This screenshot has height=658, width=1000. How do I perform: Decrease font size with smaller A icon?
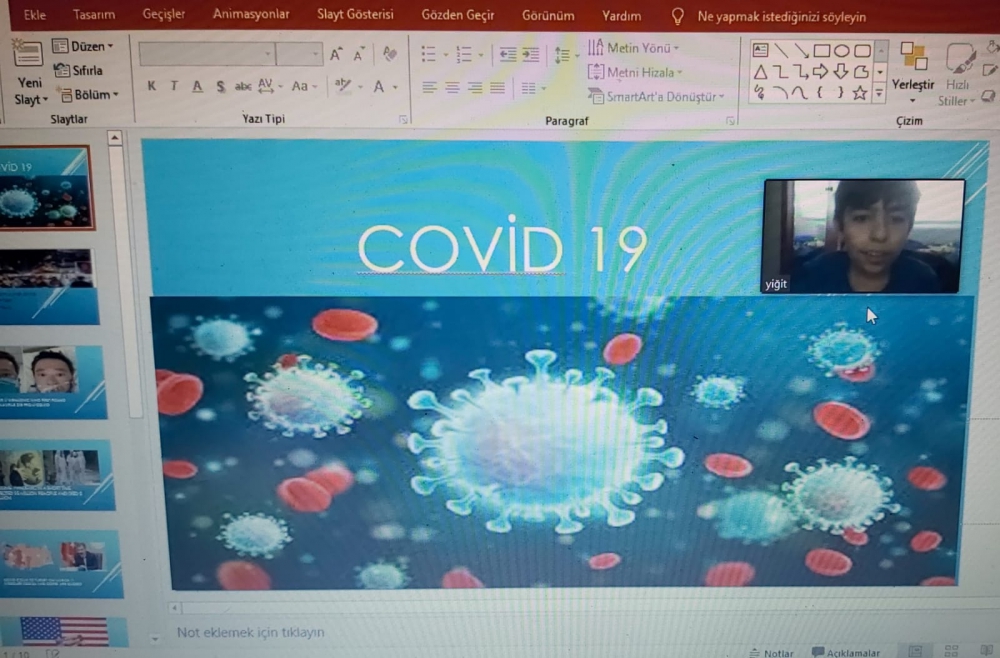pos(359,55)
